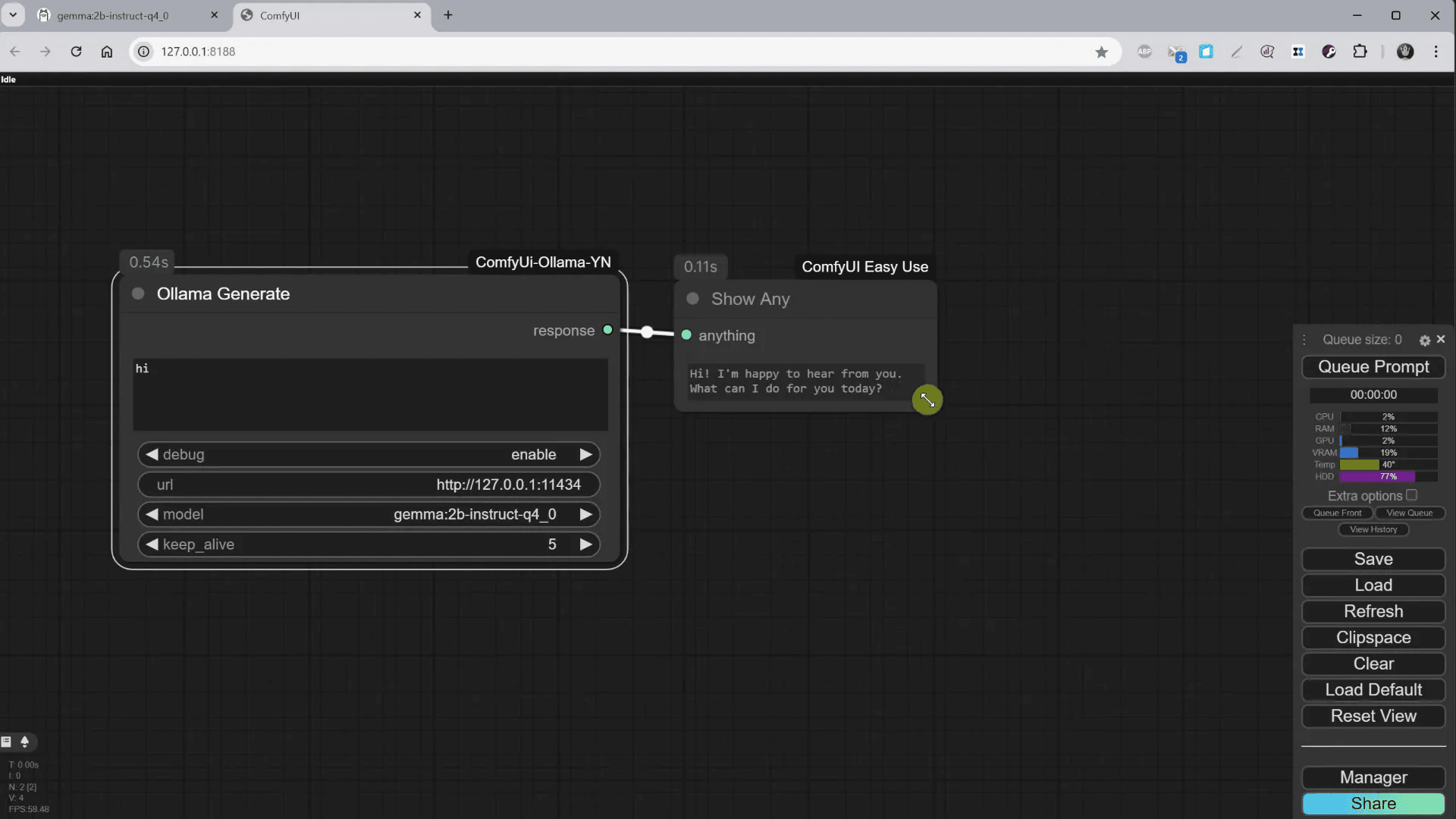
Task: Enable the Extra options checkbox
Action: 1412,494
